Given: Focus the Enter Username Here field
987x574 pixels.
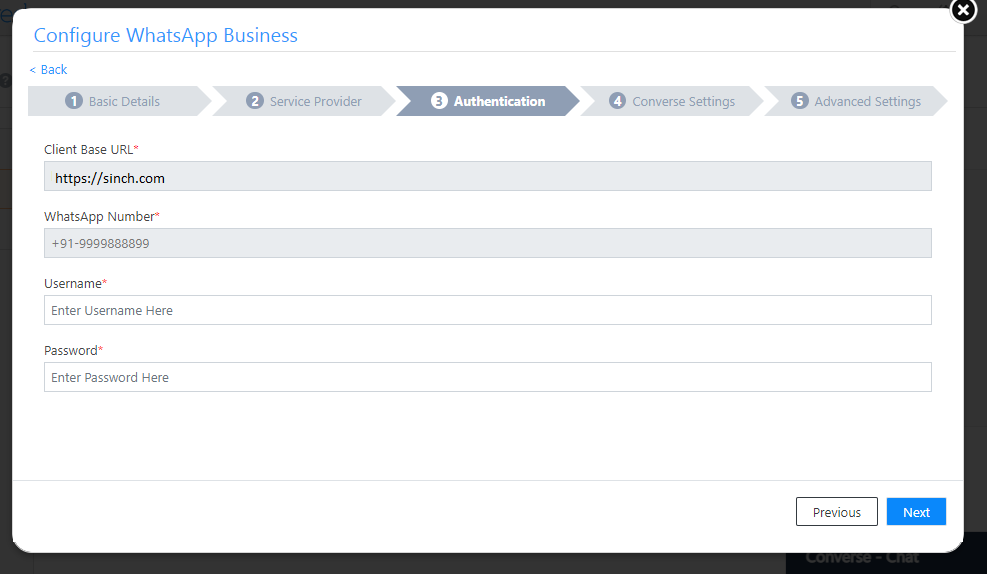Looking at the screenshot, I should pyautogui.click(x=487, y=310).
